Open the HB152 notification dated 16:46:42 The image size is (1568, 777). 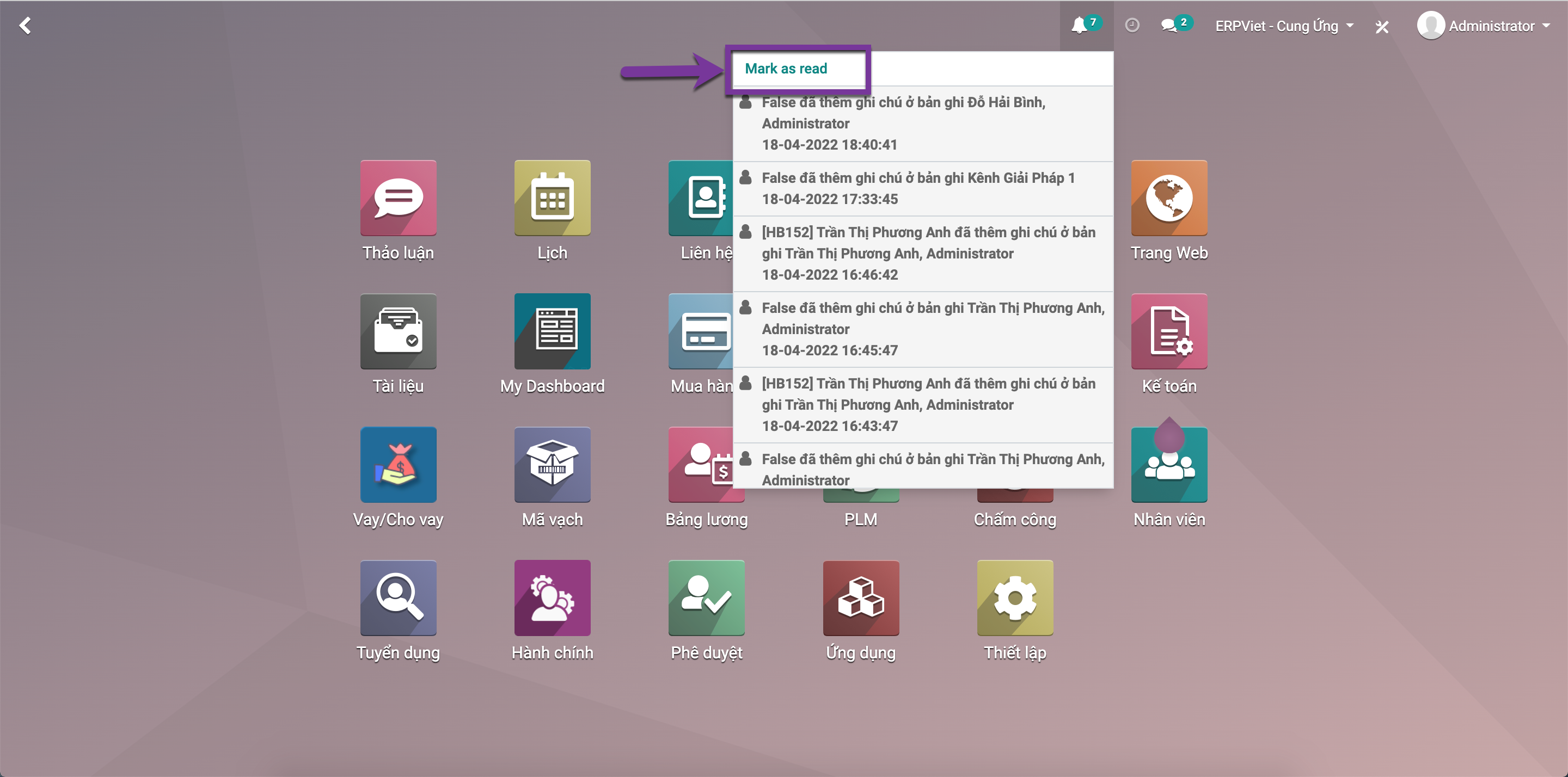coord(923,254)
